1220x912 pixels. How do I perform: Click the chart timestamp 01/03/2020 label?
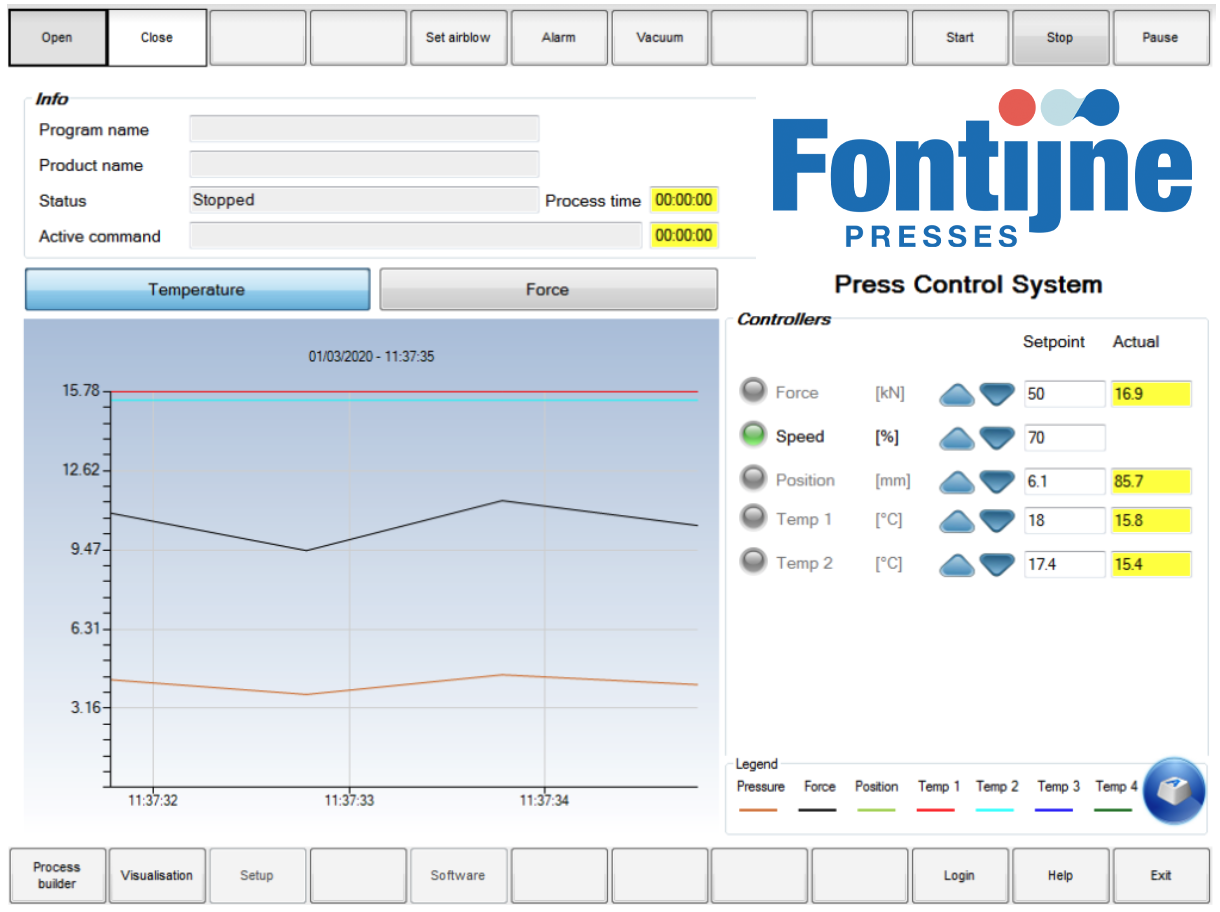[371, 356]
